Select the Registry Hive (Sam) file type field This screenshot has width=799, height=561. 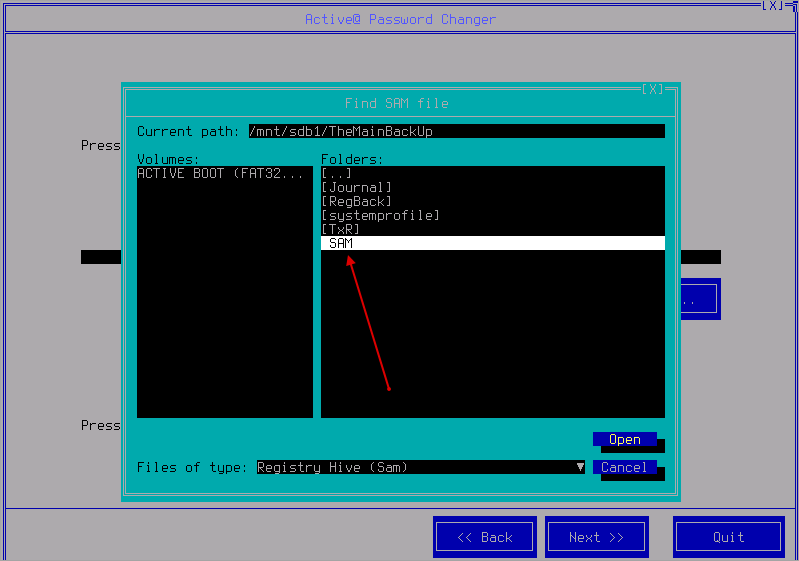click(x=420, y=467)
